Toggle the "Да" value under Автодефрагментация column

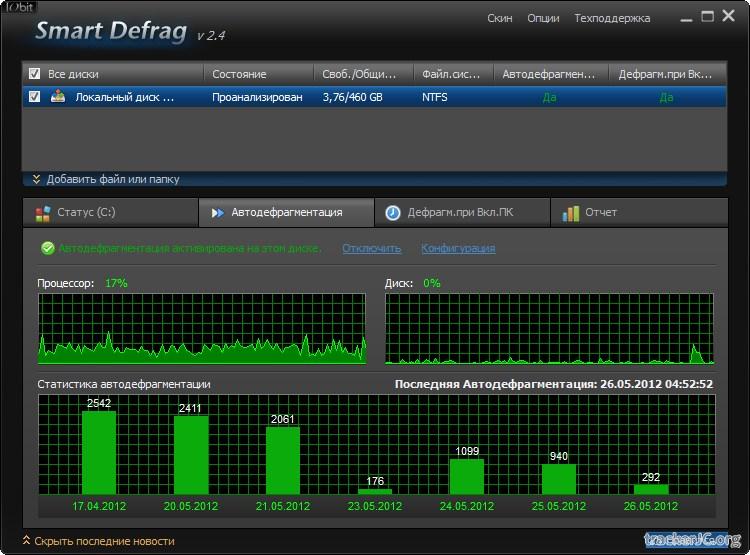click(x=549, y=98)
